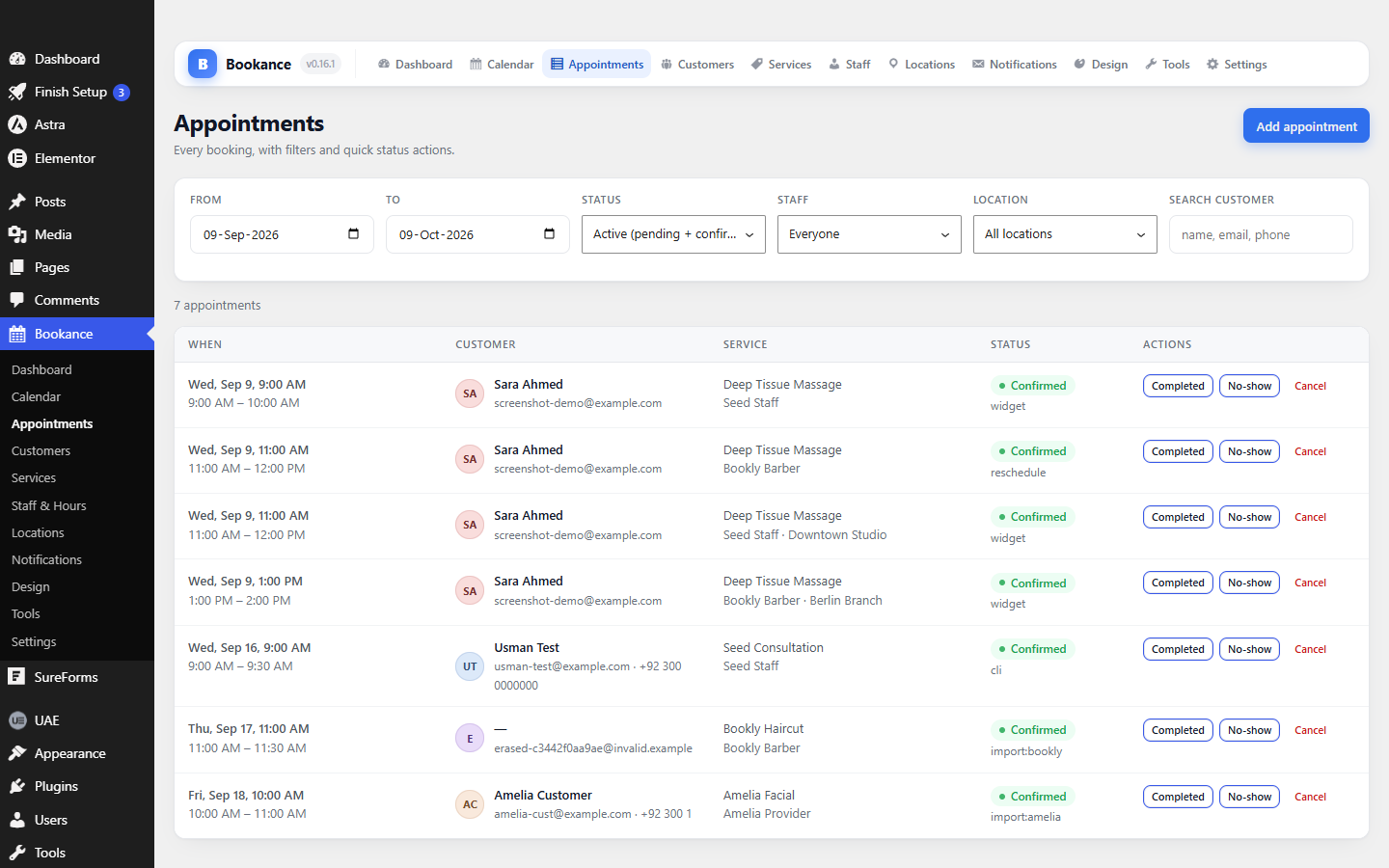Viewport: 1389px width, 868px height.
Task: Open Pages in WordPress sidebar
Action: point(77,267)
